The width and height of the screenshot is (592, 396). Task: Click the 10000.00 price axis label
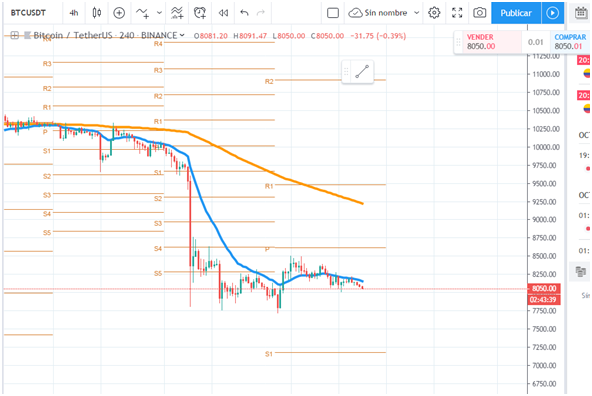tap(546, 147)
